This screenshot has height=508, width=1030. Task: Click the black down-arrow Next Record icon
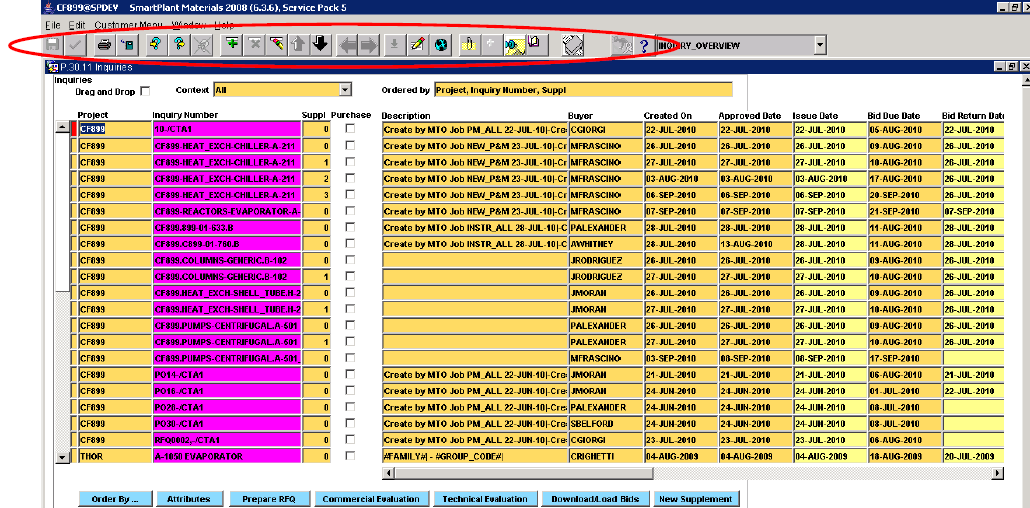pyautogui.click(x=320, y=45)
